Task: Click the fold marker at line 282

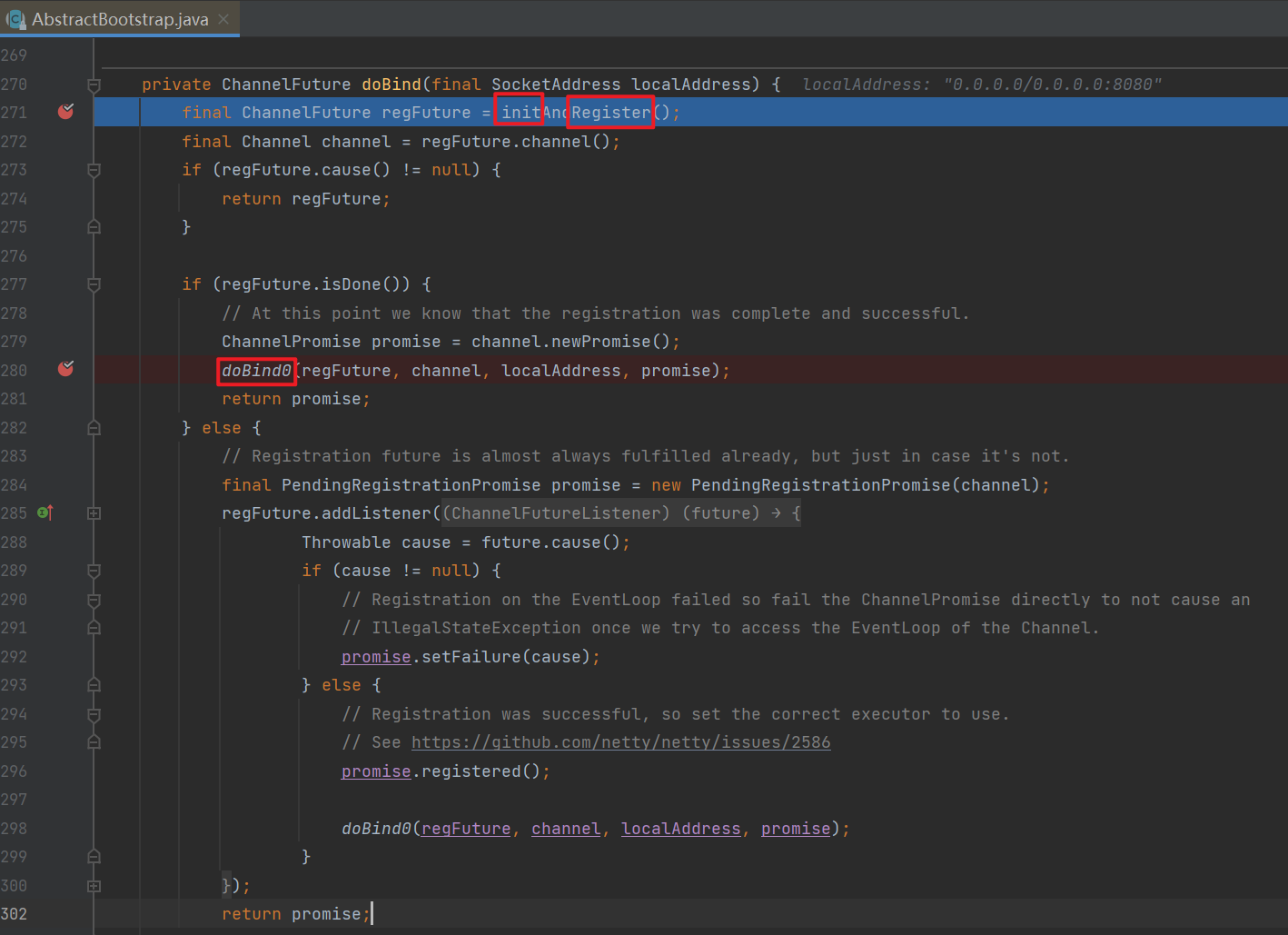Action: 94,428
